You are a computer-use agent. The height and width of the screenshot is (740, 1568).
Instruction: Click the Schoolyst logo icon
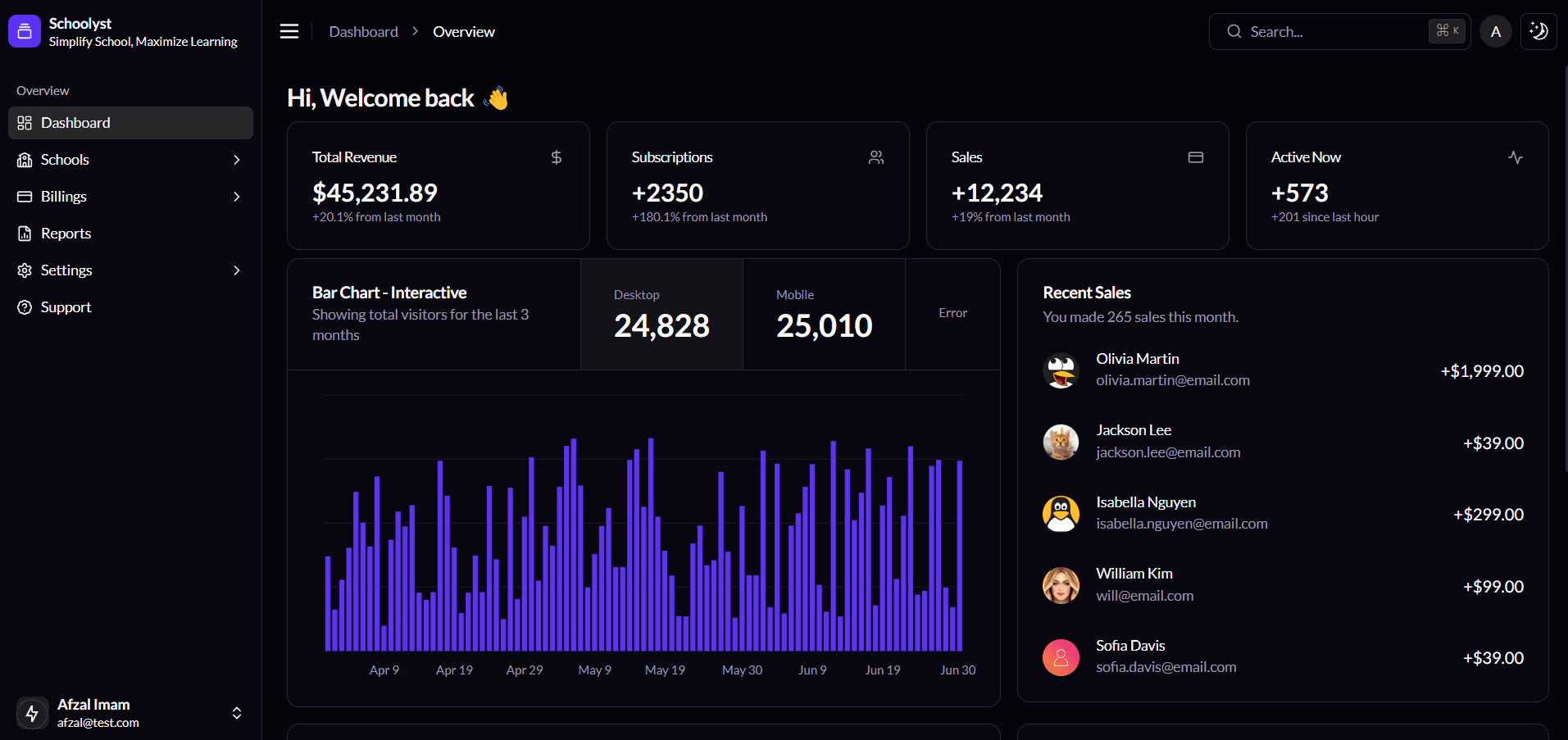point(24,30)
